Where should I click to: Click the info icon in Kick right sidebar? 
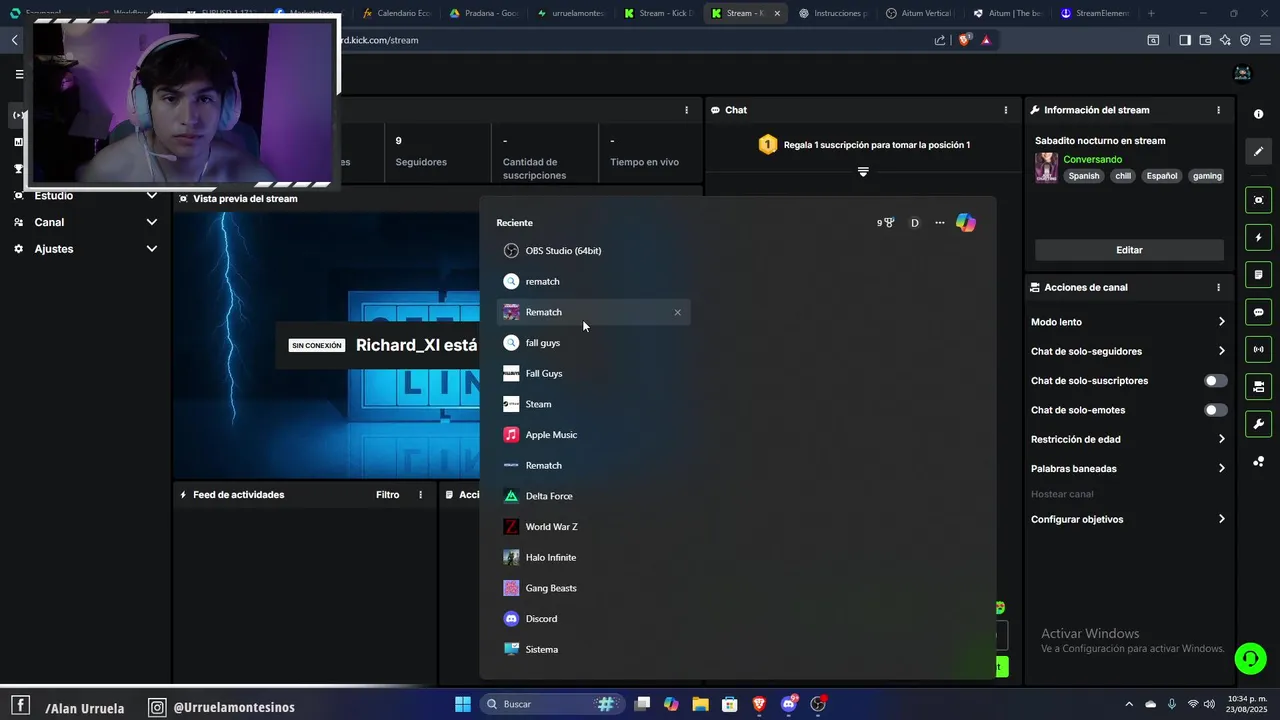point(1258,114)
